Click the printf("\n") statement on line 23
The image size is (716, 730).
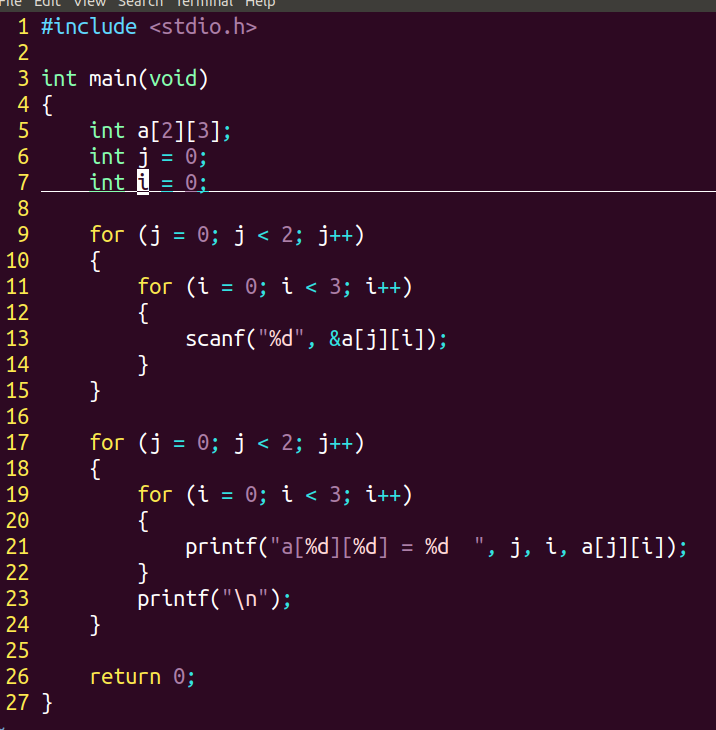tap(214, 598)
